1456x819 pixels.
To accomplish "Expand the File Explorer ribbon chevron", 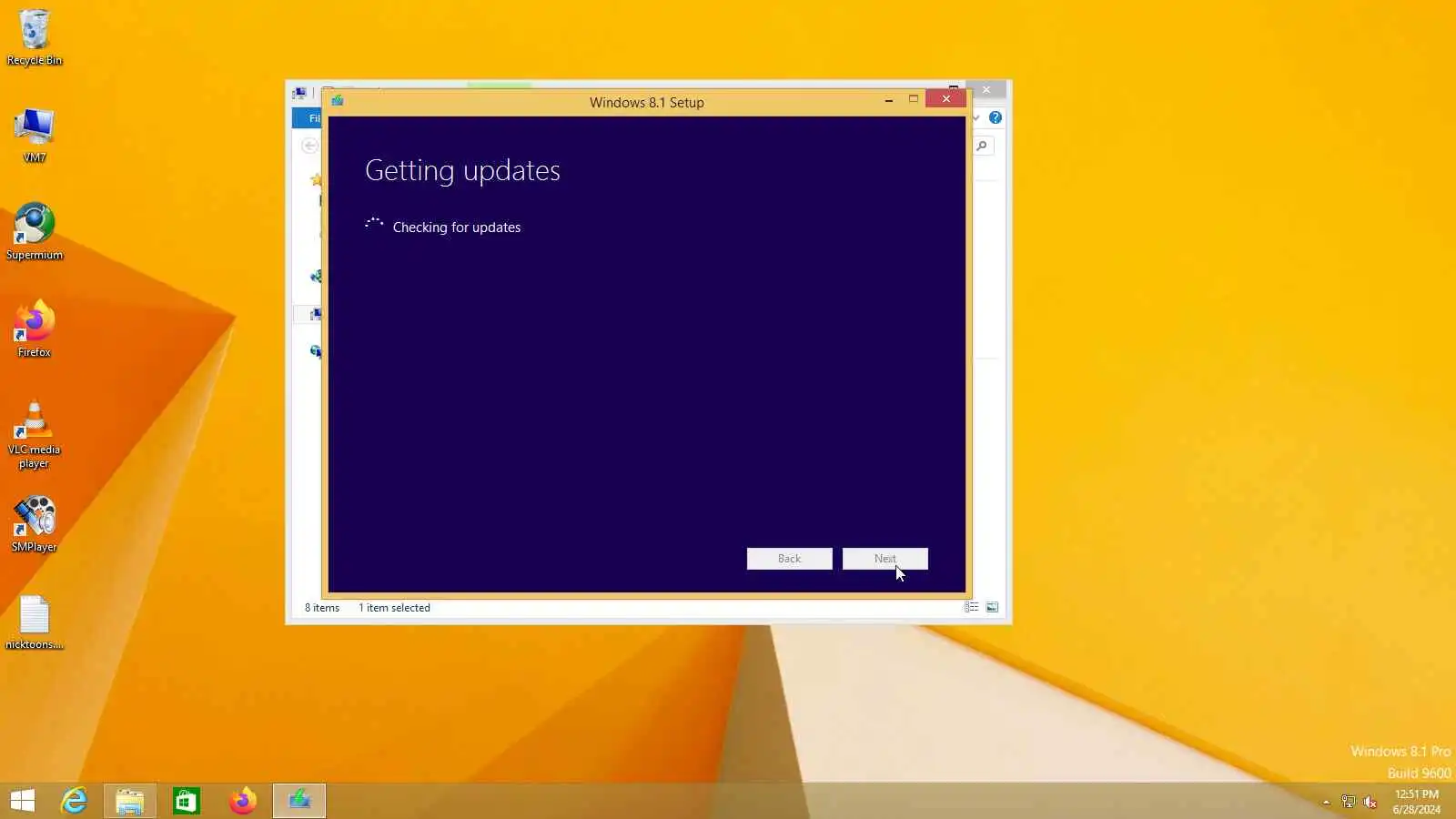I will [x=976, y=117].
